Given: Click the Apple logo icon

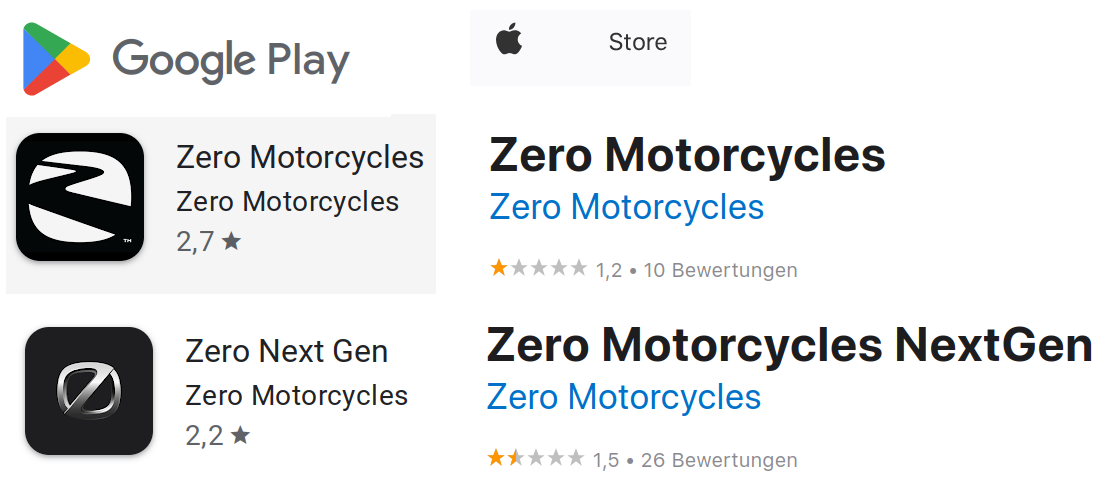Looking at the screenshot, I should 509,42.
